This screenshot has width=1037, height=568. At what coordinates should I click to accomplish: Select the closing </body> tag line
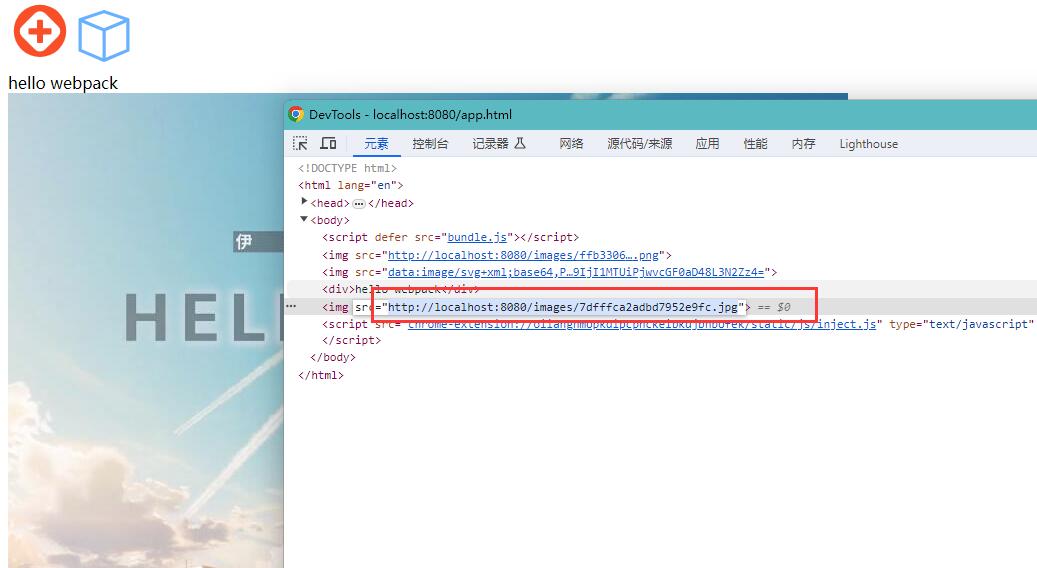click(x=333, y=357)
